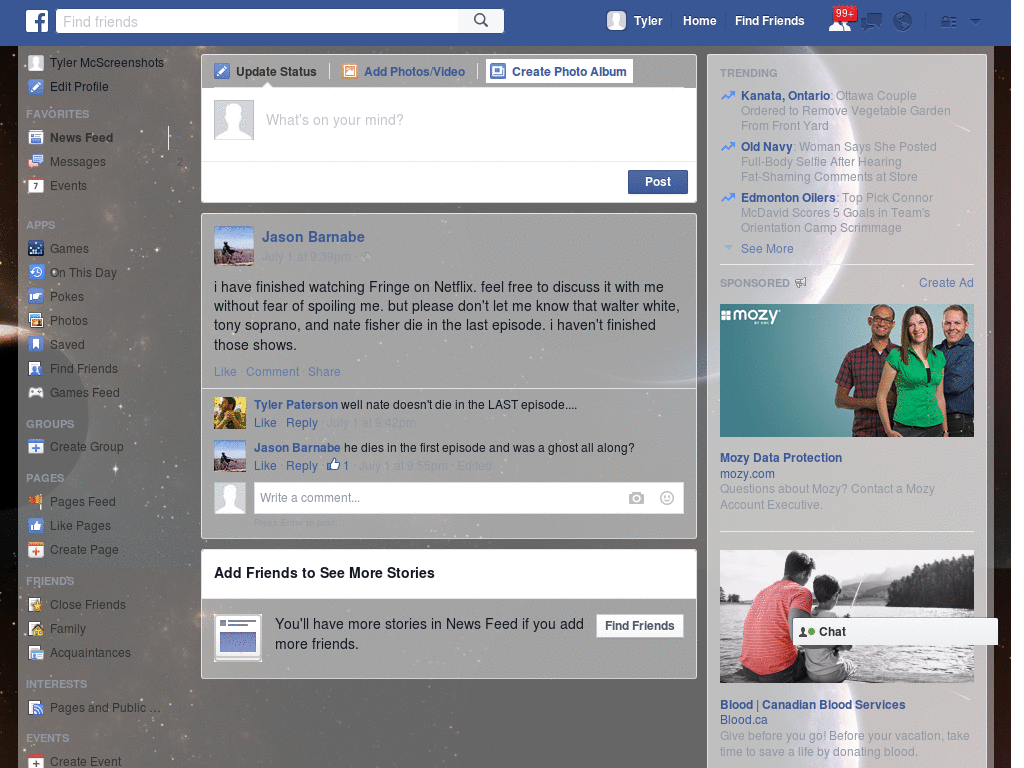The height and width of the screenshot is (768, 1024).
Task: Click Tyler profile picture in top bar
Action: (616, 21)
